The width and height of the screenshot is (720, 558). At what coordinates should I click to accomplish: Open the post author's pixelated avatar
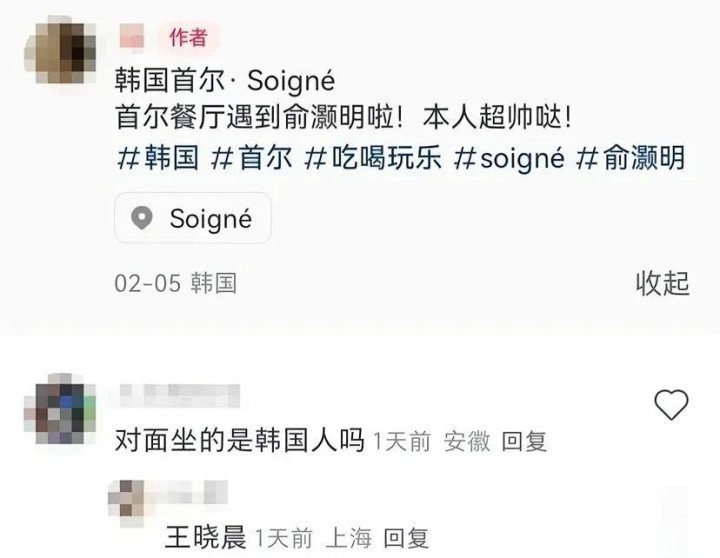[60, 49]
